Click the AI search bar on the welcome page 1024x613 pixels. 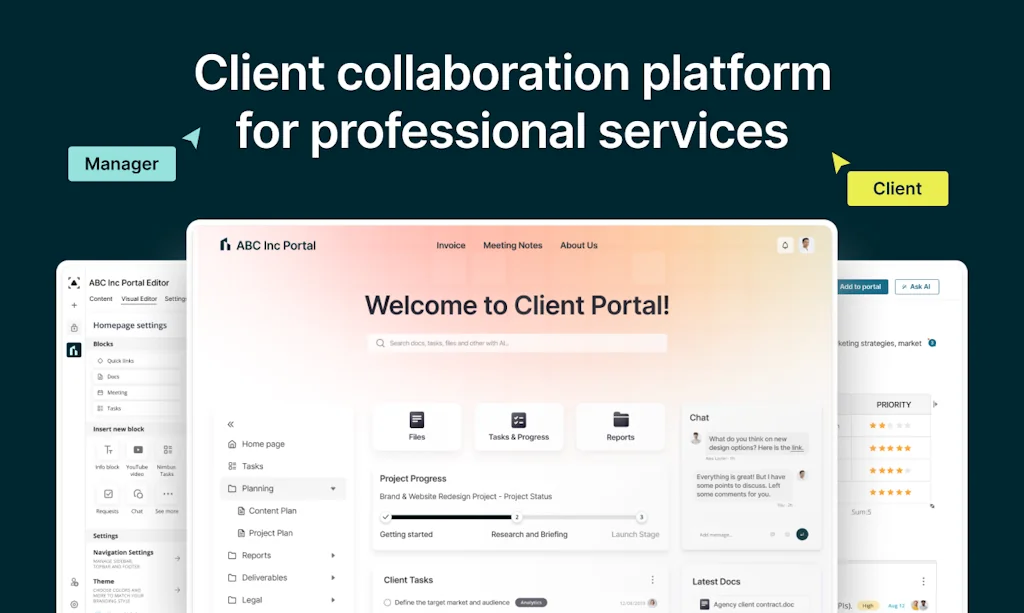coord(517,343)
